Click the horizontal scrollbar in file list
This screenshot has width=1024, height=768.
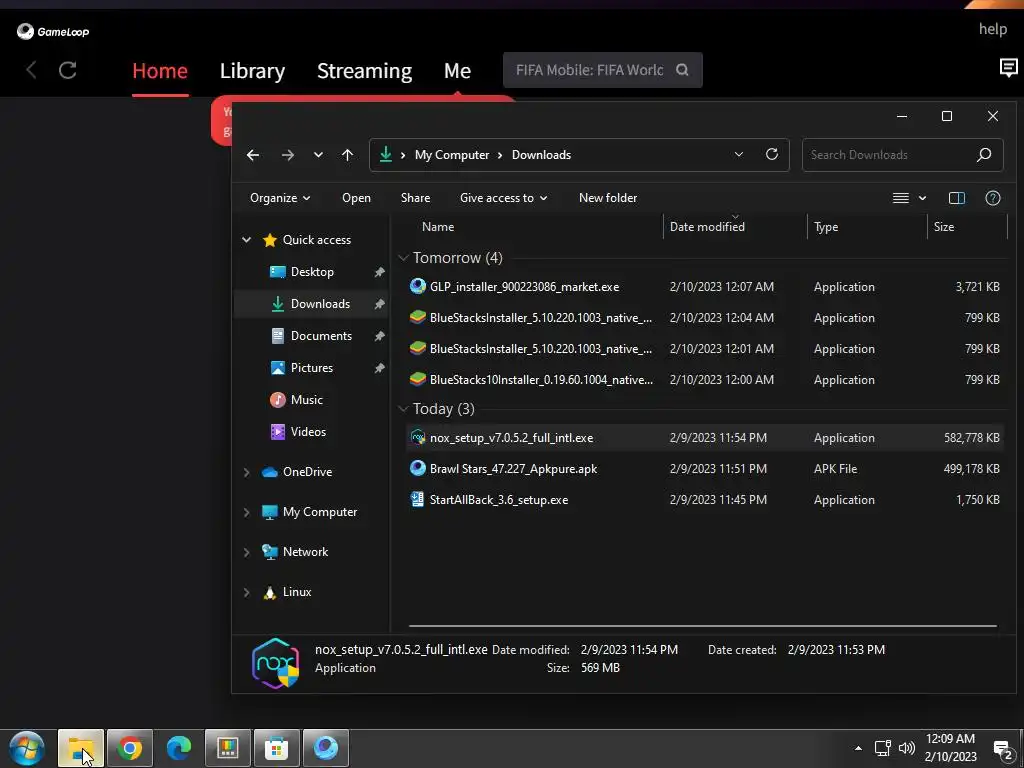pyautogui.click(x=703, y=626)
